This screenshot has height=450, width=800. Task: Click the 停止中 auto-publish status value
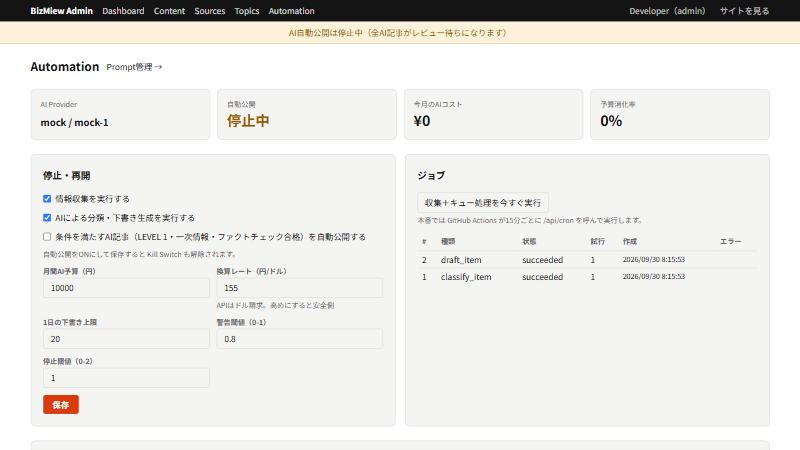tap(248, 121)
